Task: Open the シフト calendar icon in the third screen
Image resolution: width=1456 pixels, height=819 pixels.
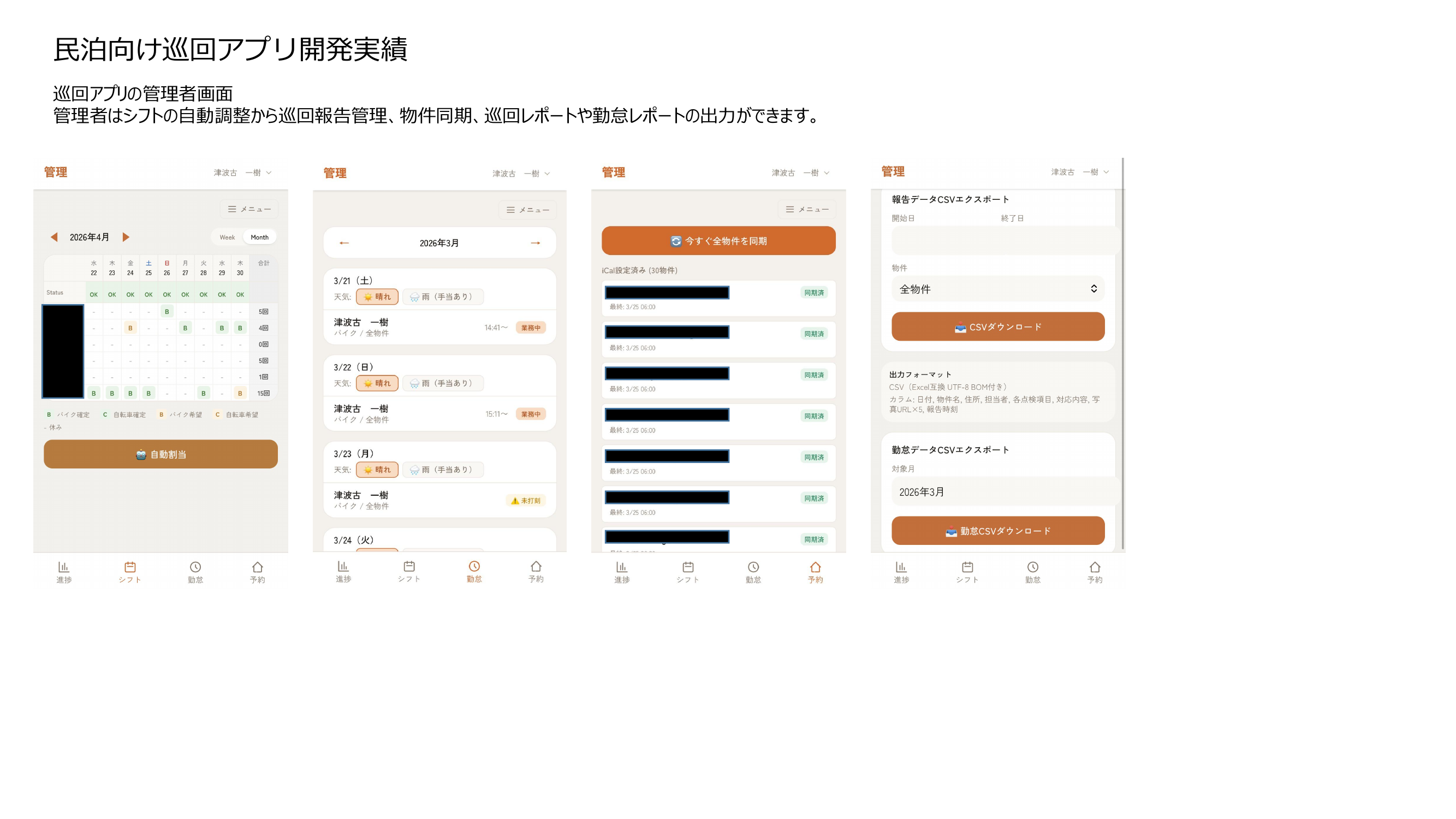Action: point(688,567)
